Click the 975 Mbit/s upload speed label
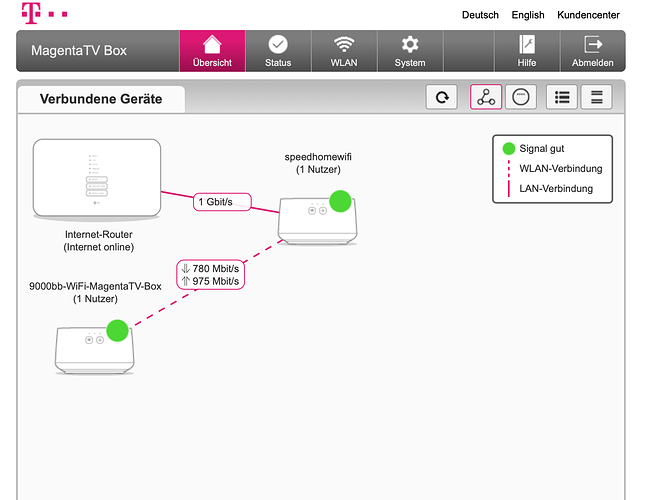 pyautogui.click(x=210, y=281)
